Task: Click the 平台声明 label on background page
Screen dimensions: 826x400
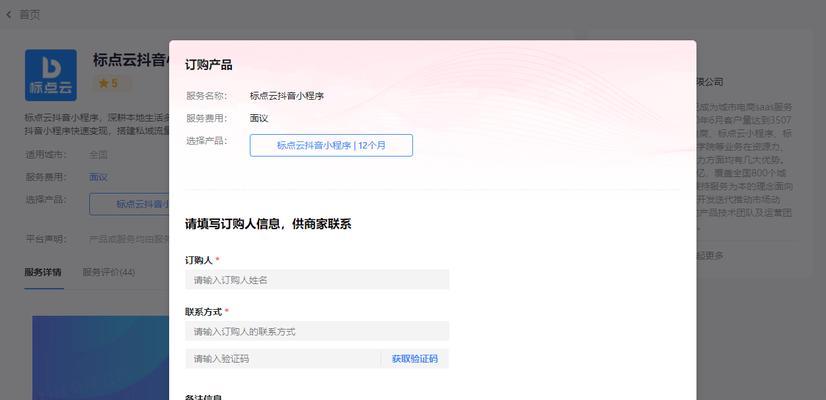Action: [x=46, y=239]
